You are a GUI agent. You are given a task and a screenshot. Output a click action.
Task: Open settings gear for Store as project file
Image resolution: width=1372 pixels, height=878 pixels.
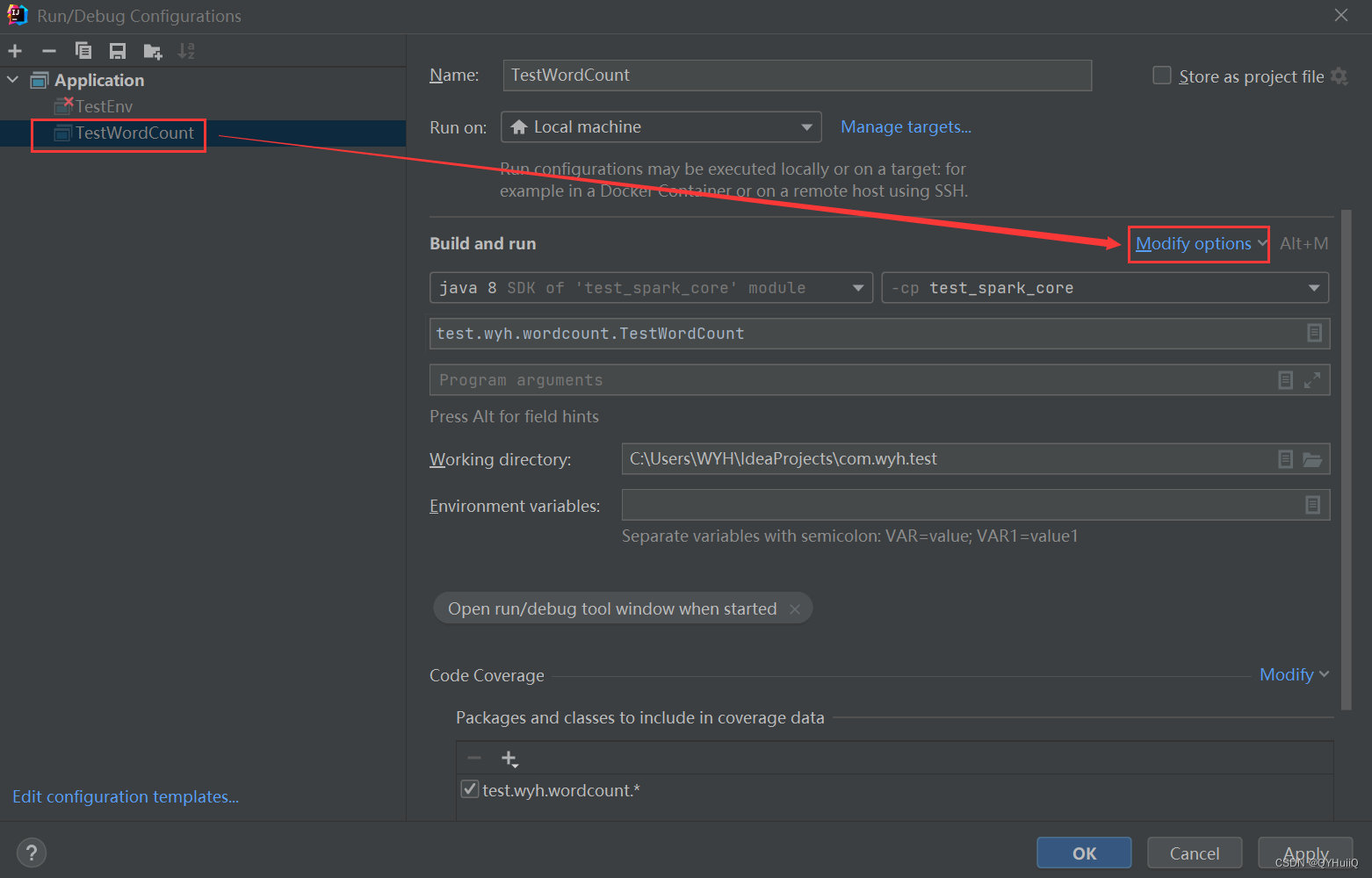[1340, 76]
